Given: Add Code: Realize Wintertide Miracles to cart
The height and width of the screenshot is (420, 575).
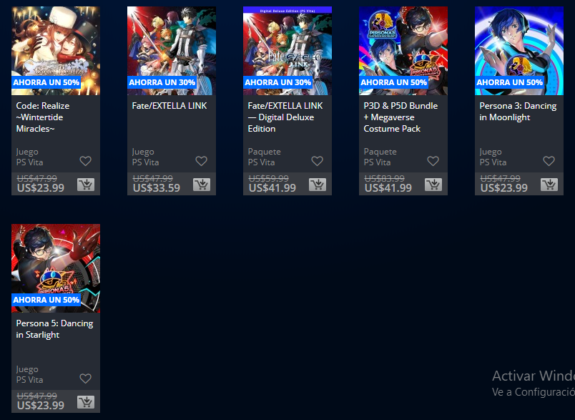Looking at the screenshot, I should point(85,185).
